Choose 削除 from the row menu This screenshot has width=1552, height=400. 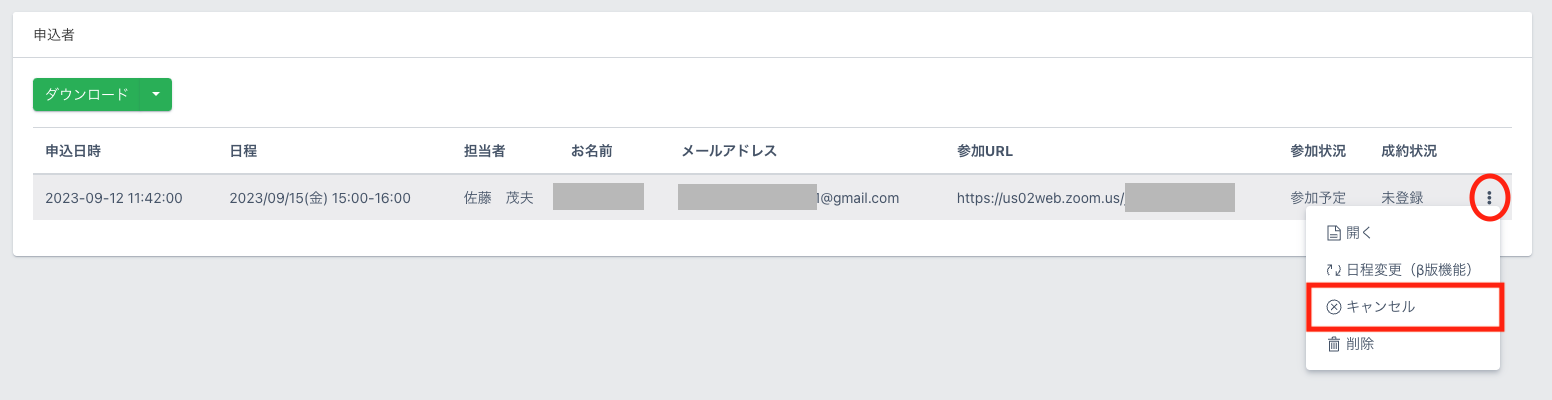coord(1360,344)
